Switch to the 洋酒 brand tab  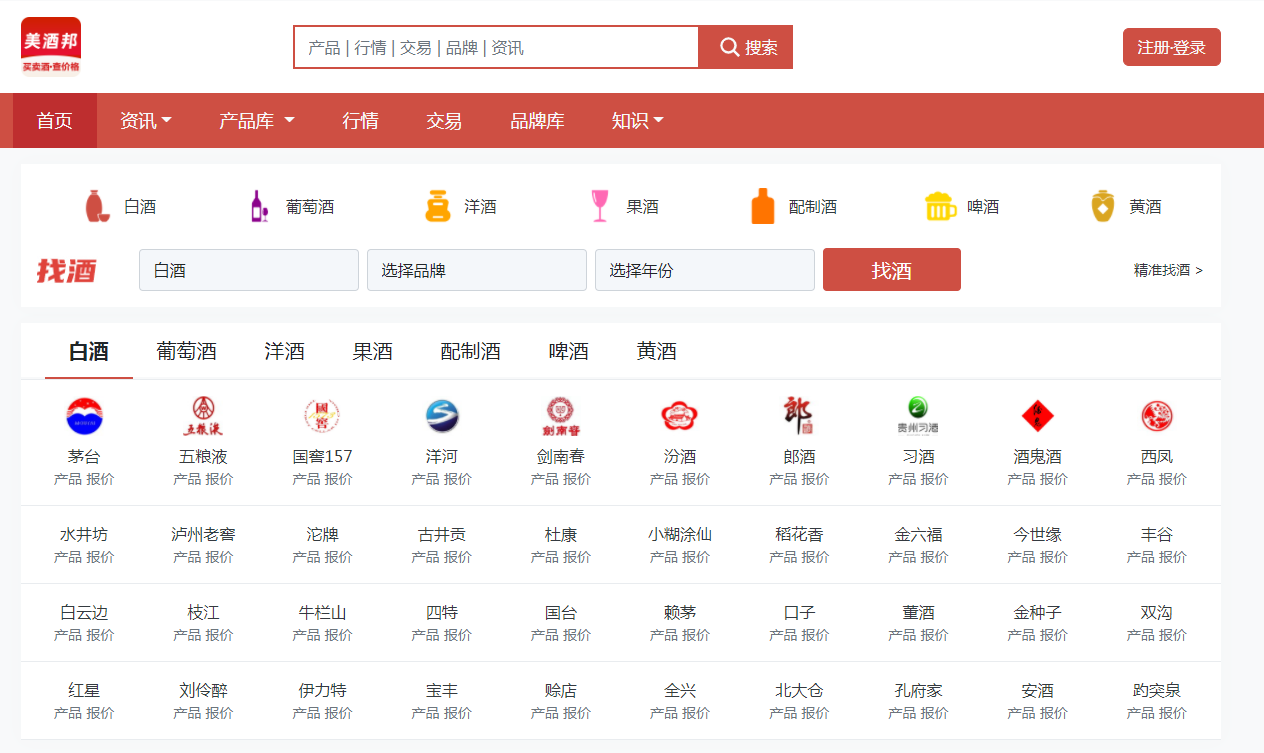pyautogui.click(x=285, y=351)
